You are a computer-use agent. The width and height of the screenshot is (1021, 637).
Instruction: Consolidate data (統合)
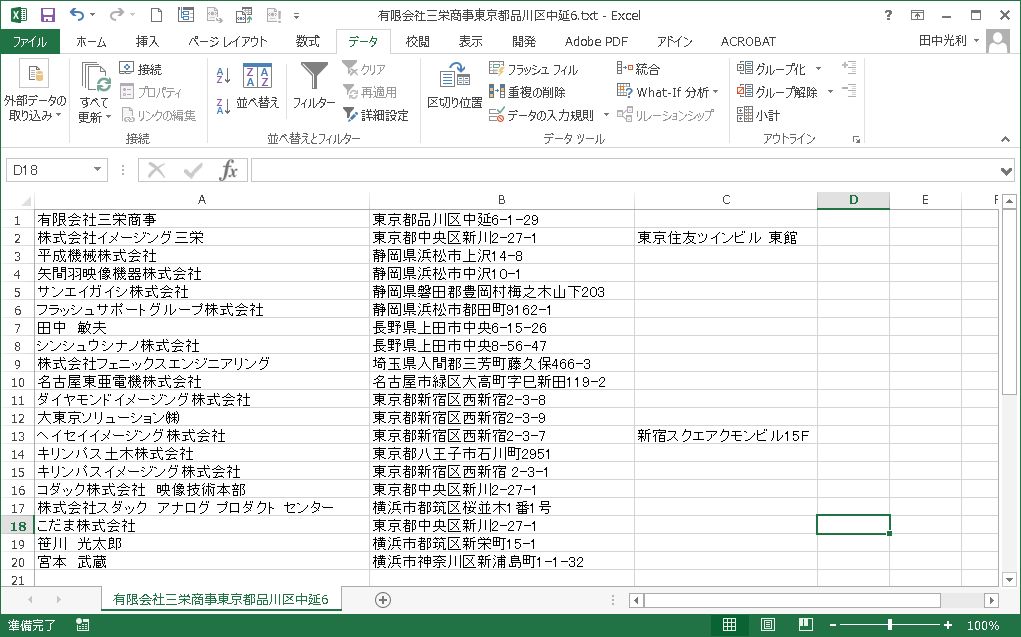638,68
